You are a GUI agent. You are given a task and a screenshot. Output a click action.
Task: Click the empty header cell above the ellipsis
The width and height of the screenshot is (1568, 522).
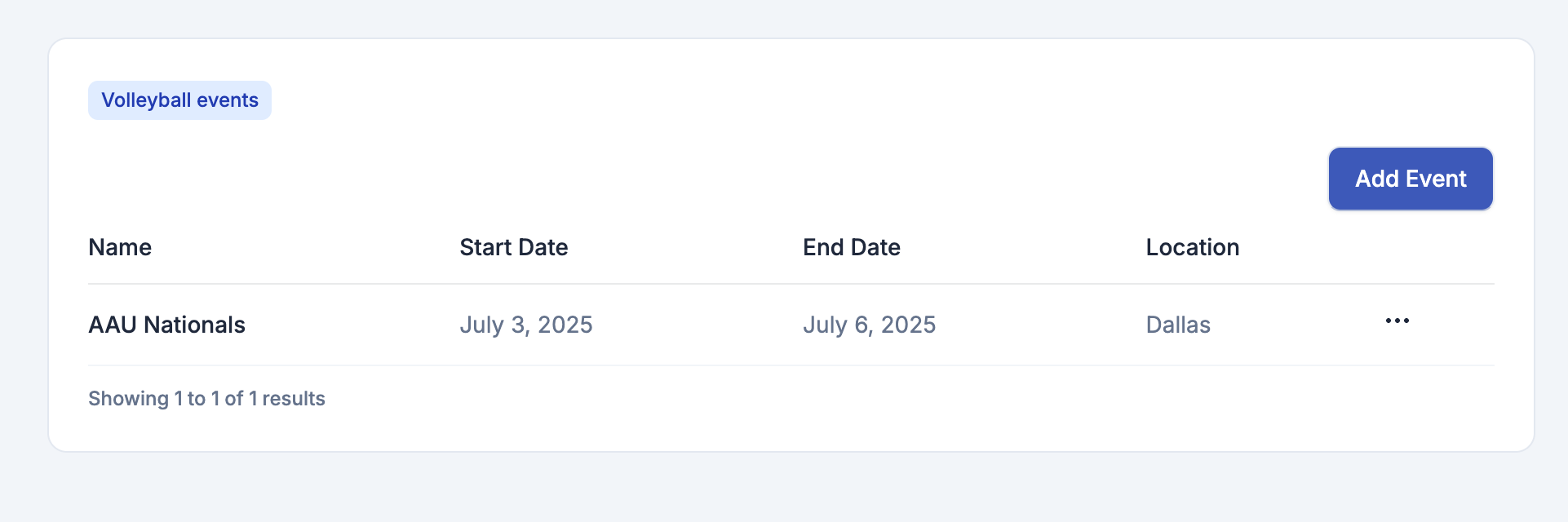1397,247
